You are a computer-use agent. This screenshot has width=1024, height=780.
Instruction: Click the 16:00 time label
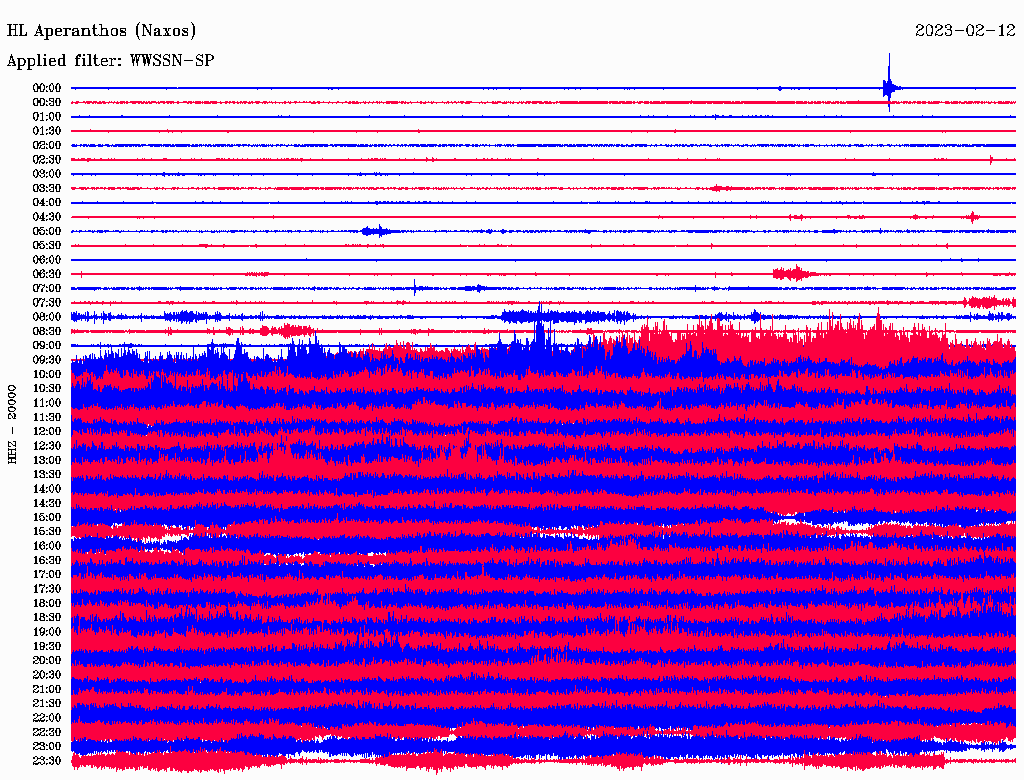pos(47,545)
